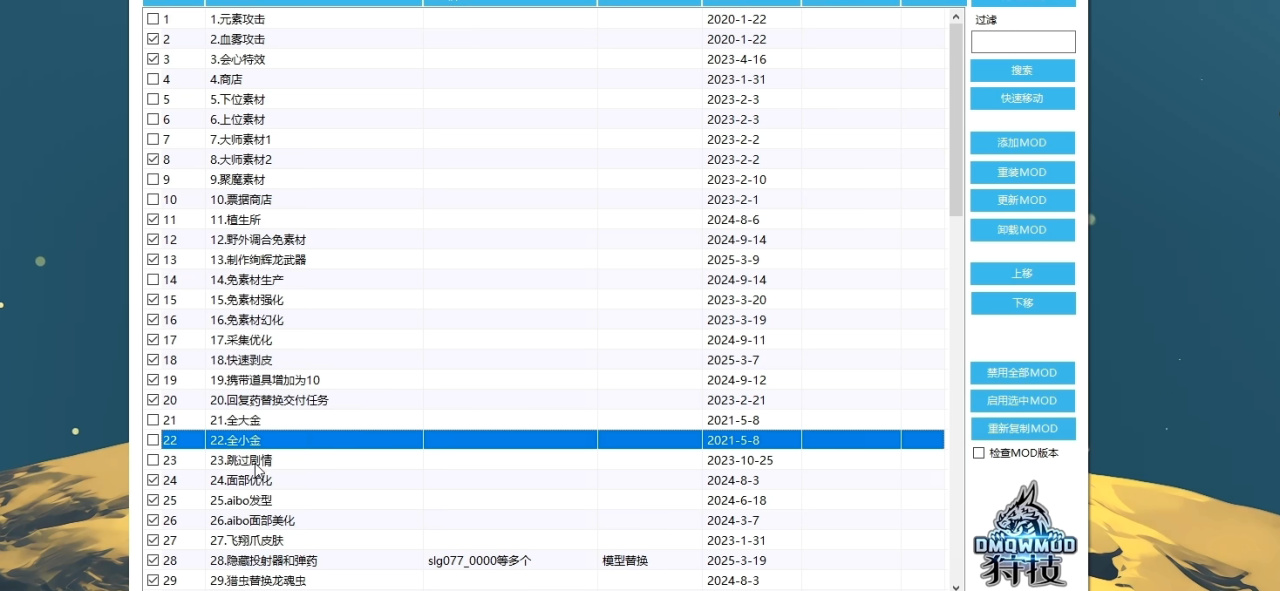Disable the 8.大师素材2 checkbox
This screenshot has height=591, width=1280.
(x=153, y=159)
